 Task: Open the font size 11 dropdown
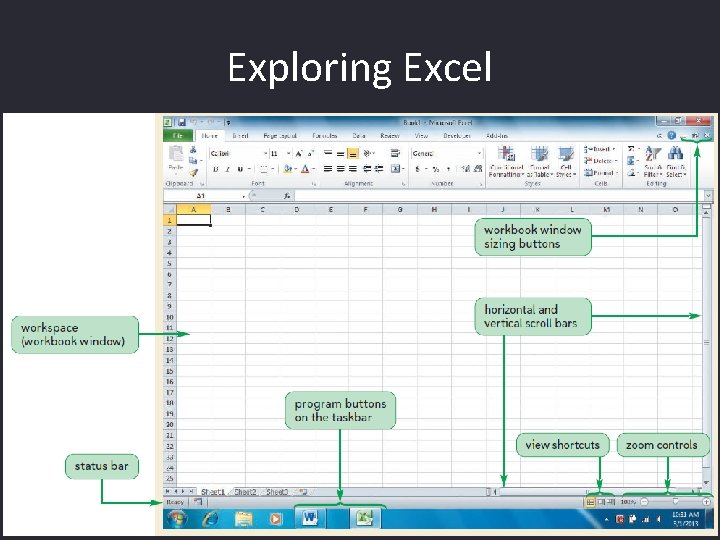pyautogui.click(x=288, y=153)
